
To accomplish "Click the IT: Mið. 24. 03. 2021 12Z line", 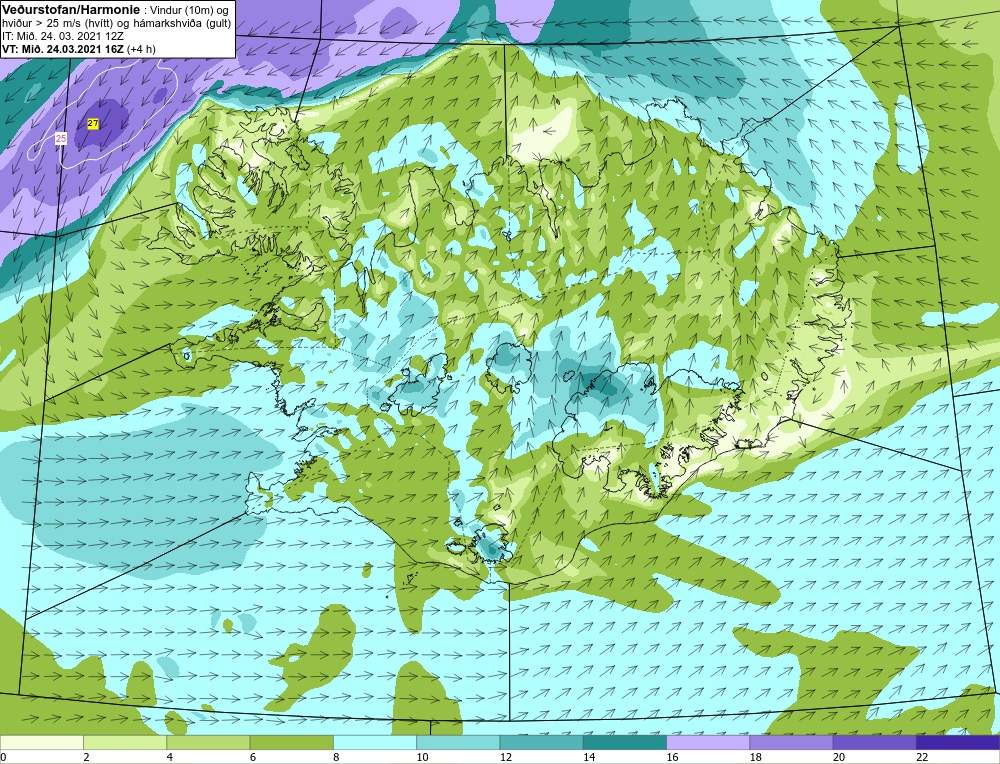I will (x=62, y=36).
